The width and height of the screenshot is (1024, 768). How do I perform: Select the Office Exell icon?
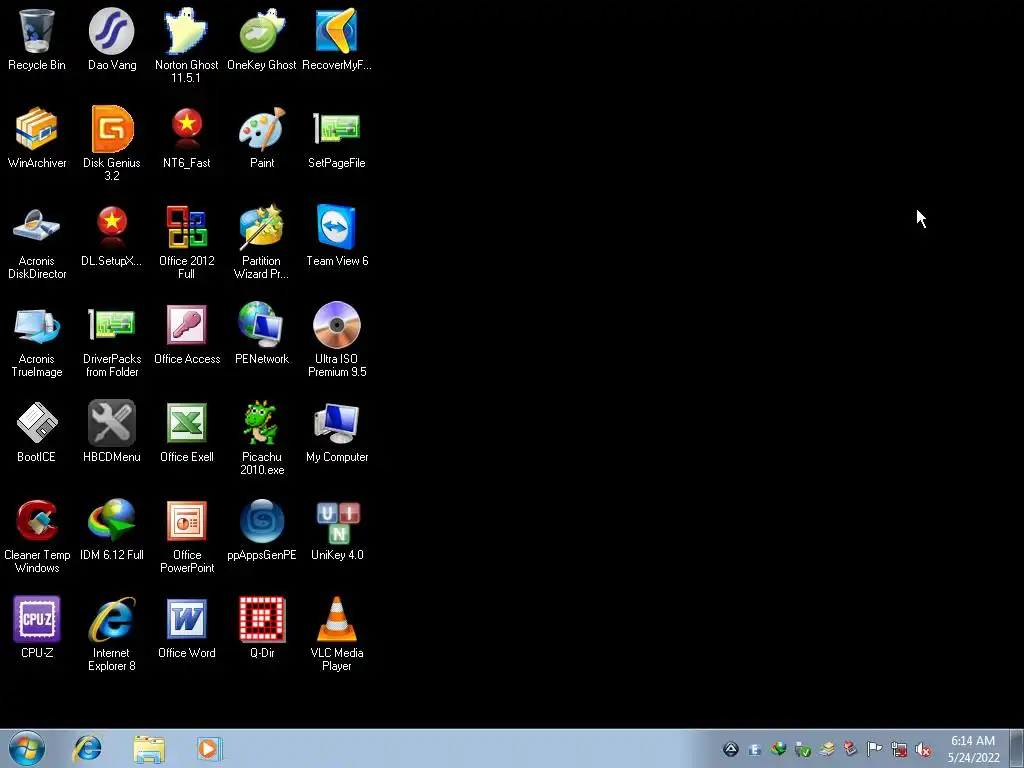click(x=187, y=431)
